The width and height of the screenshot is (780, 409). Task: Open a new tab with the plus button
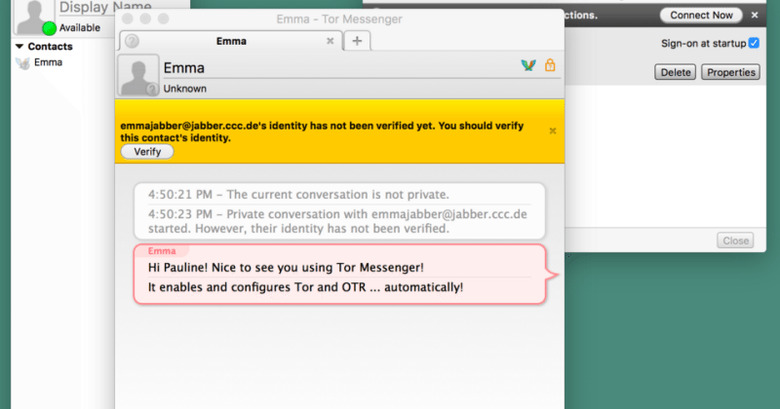pyautogui.click(x=357, y=41)
